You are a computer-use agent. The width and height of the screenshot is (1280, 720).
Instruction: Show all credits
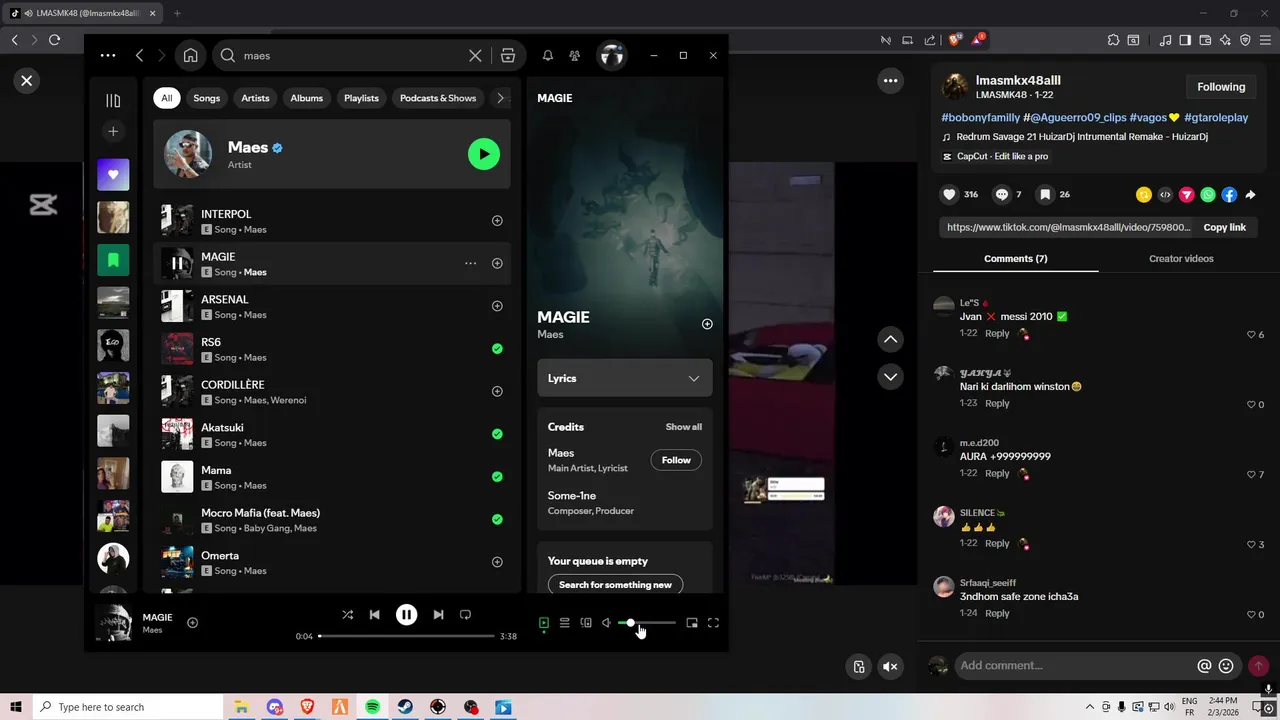tap(684, 427)
